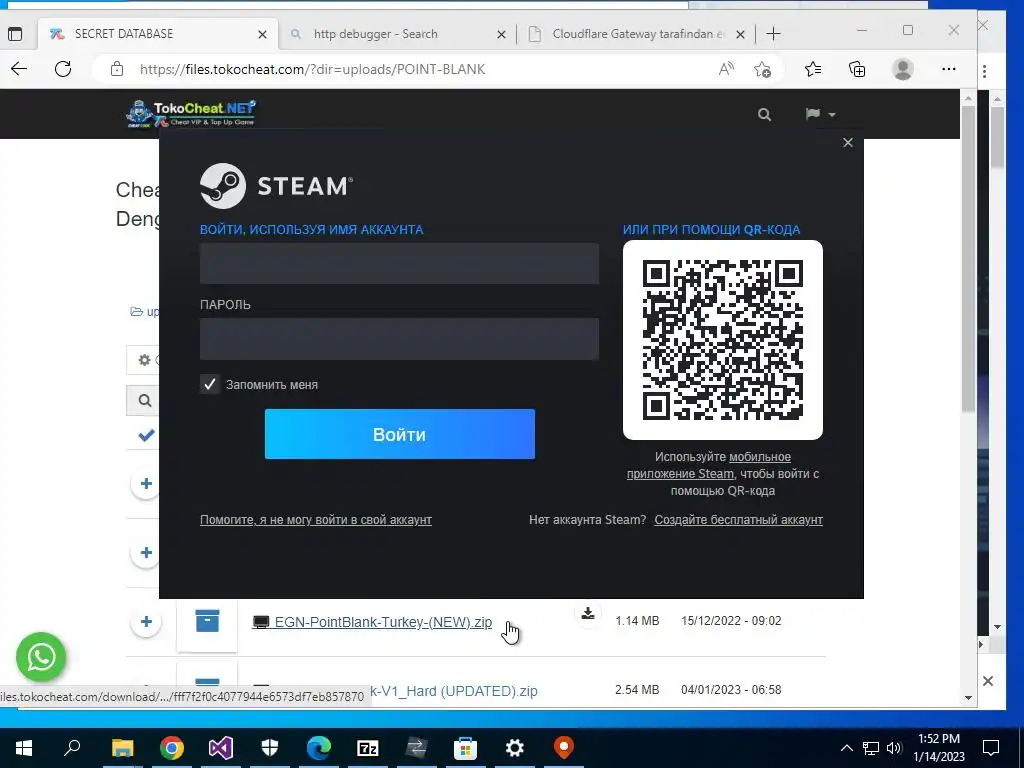Click the Steam account name field

click(399, 263)
